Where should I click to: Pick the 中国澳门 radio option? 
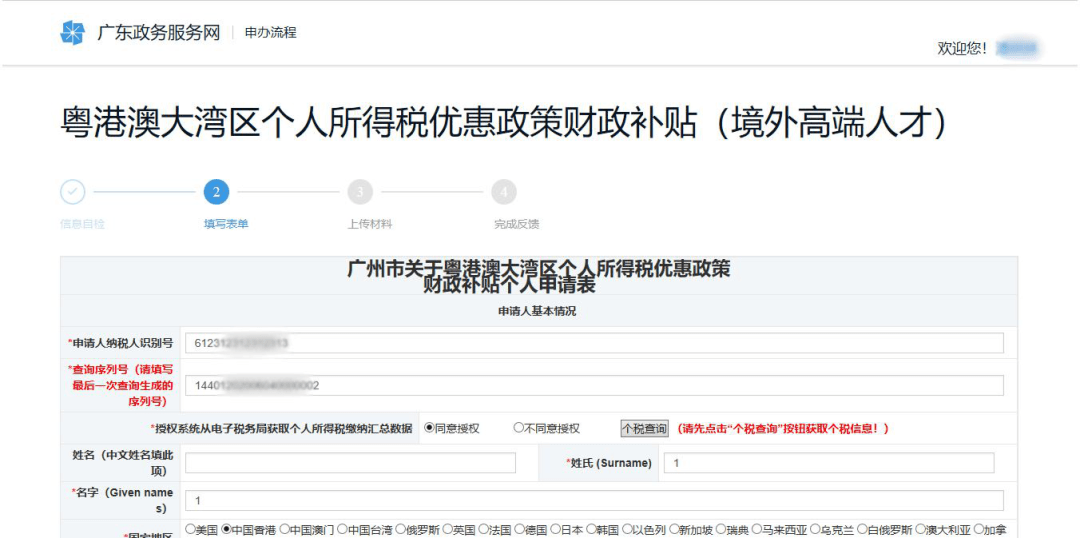[x=285, y=529]
